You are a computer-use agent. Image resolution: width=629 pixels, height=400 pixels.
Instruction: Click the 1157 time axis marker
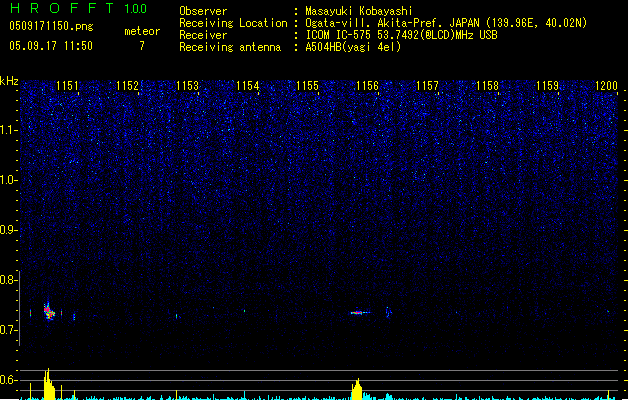point(427,86)
